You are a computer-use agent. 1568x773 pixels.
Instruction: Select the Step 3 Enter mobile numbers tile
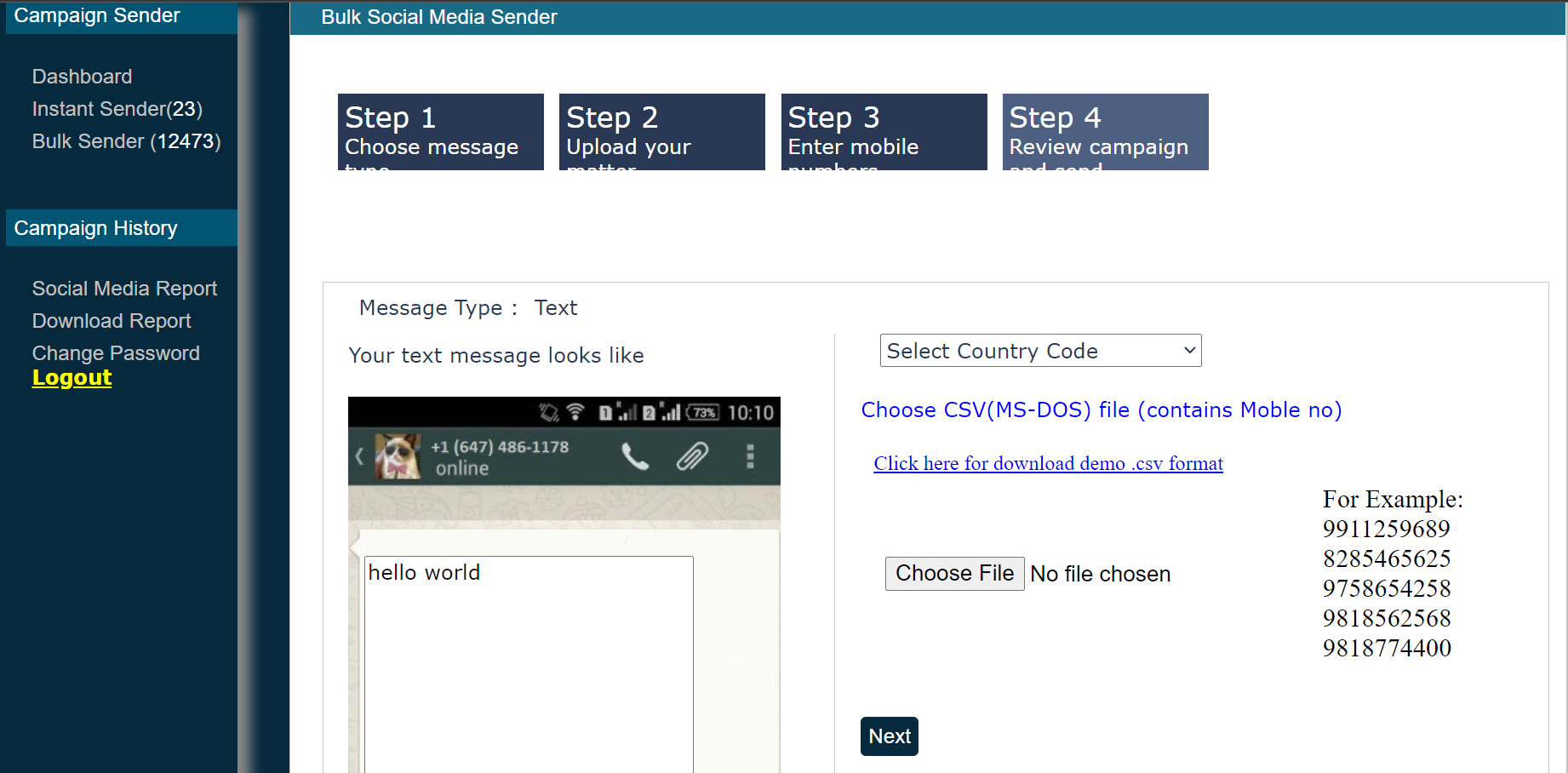(x=884, y=132)
